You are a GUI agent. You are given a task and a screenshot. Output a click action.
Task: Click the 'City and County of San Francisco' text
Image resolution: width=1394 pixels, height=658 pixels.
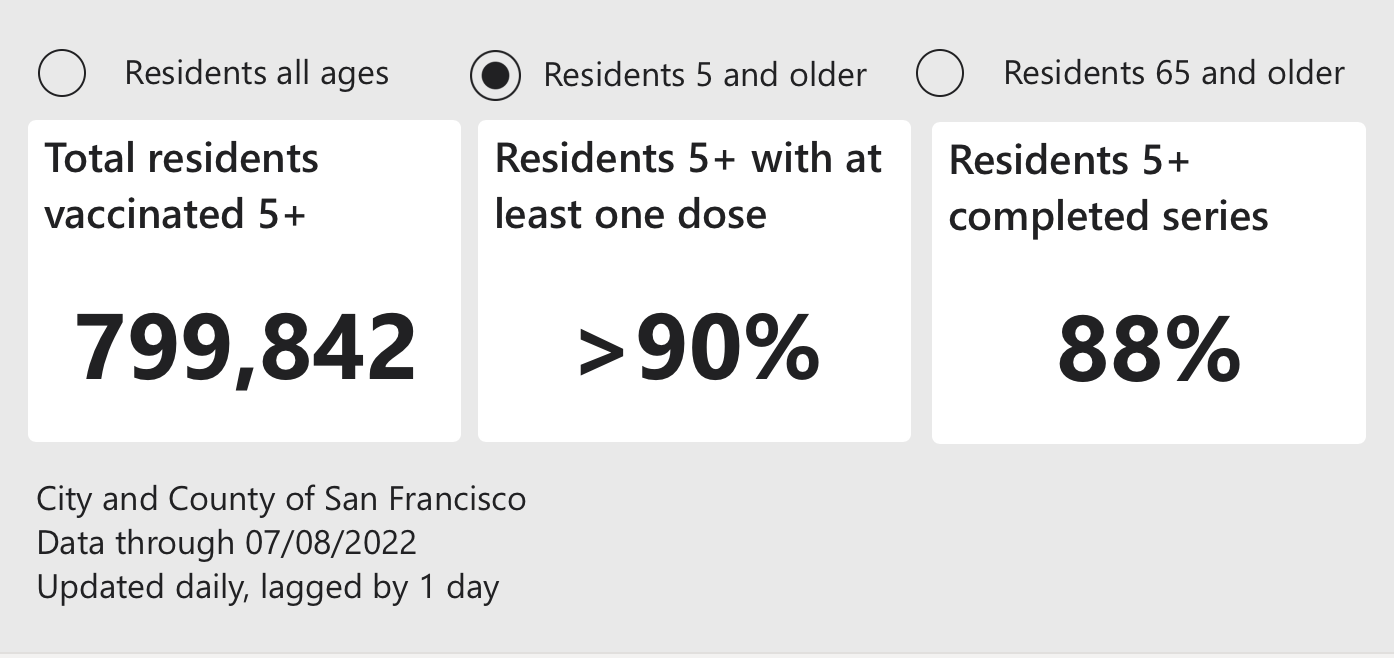tap(281, 498)
